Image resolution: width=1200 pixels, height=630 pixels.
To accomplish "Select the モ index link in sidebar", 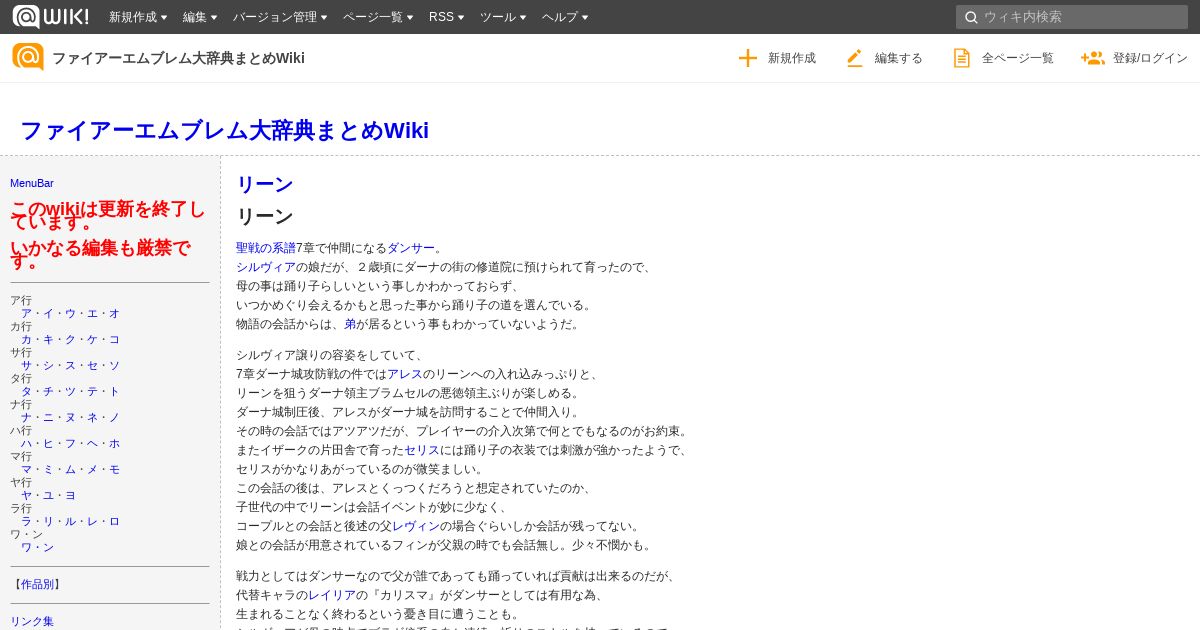I will pyautogui.click(x=114, y=469).
